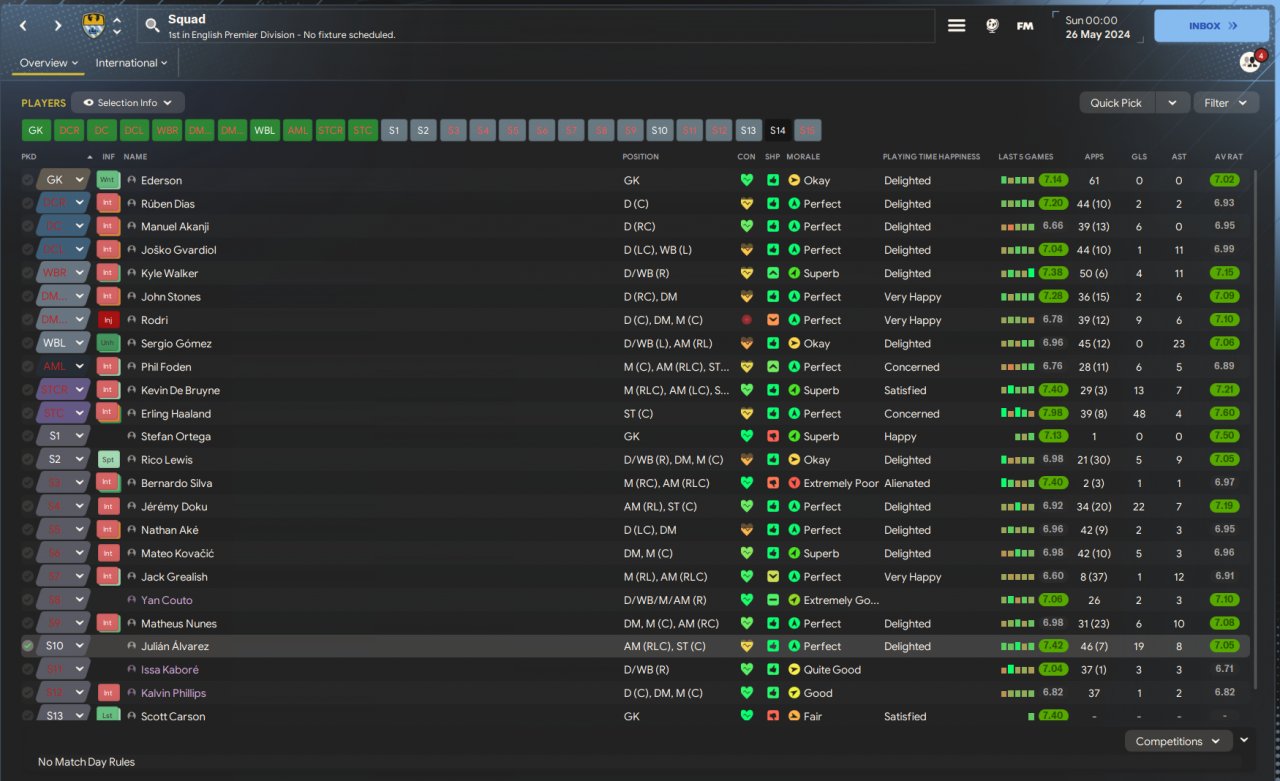Open the Inbox button
This screenshot has height=781, width=1280.
pyautogui.click(x=1211, y=26)
